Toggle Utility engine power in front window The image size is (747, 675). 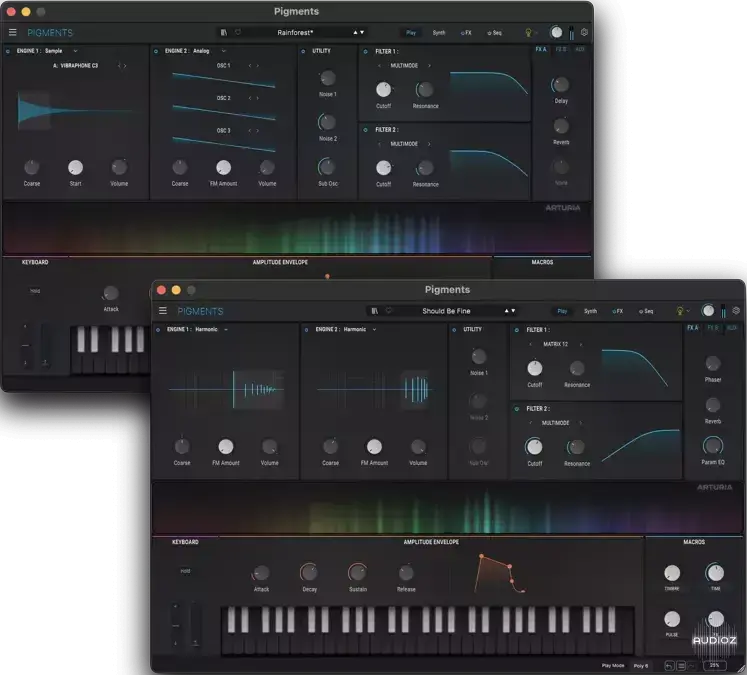coord(454,329)
